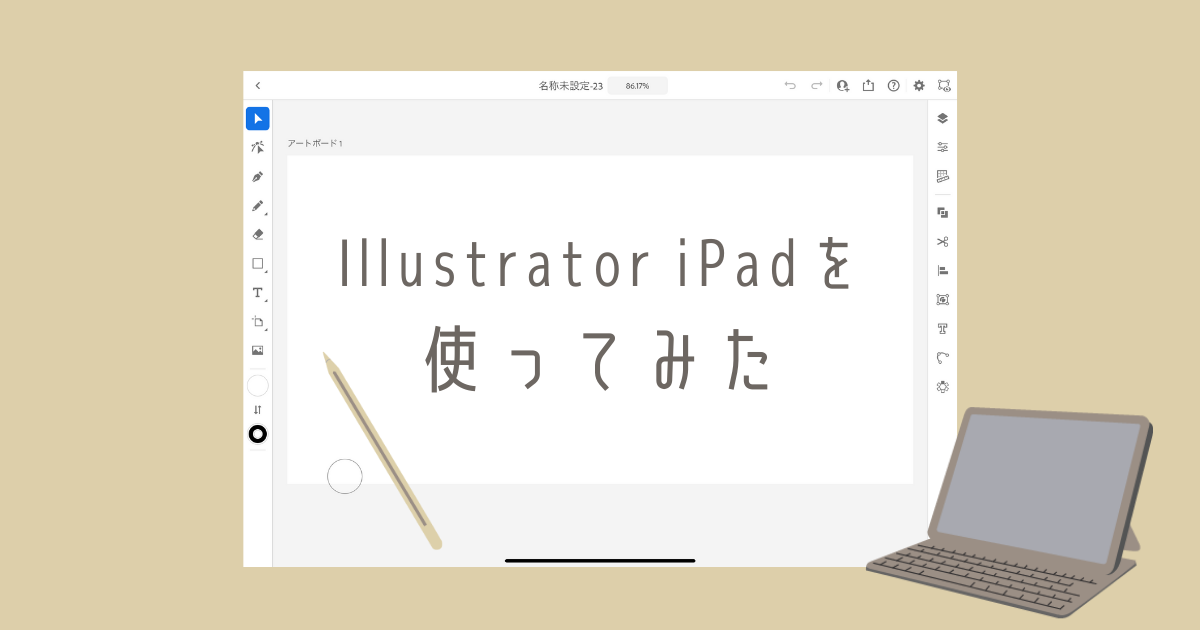Open the Layers panel
The image size is (1200, 630).
point(942,118)
